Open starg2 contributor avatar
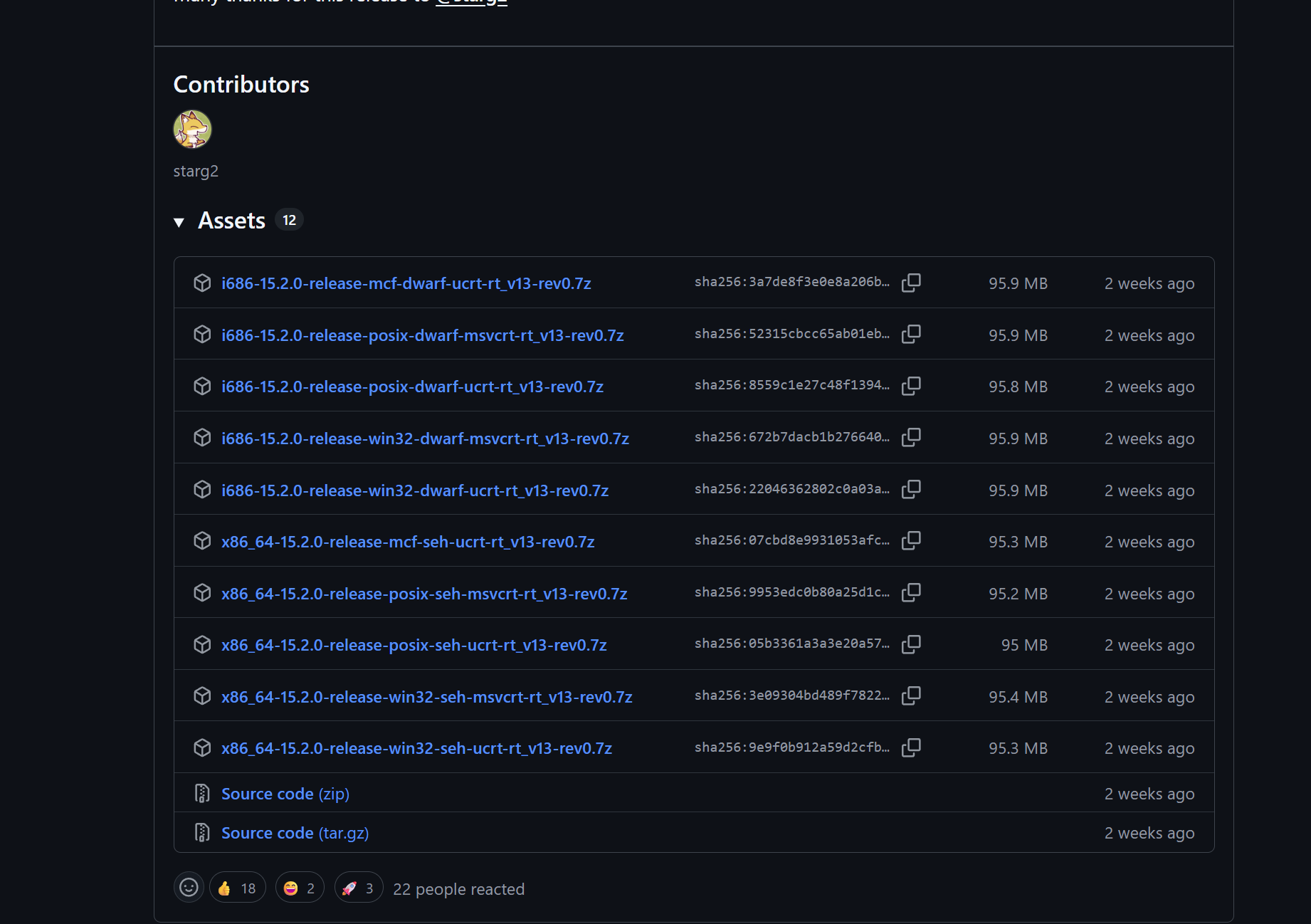The width and height of the screenshot is (1311, 924). (192, 130)
